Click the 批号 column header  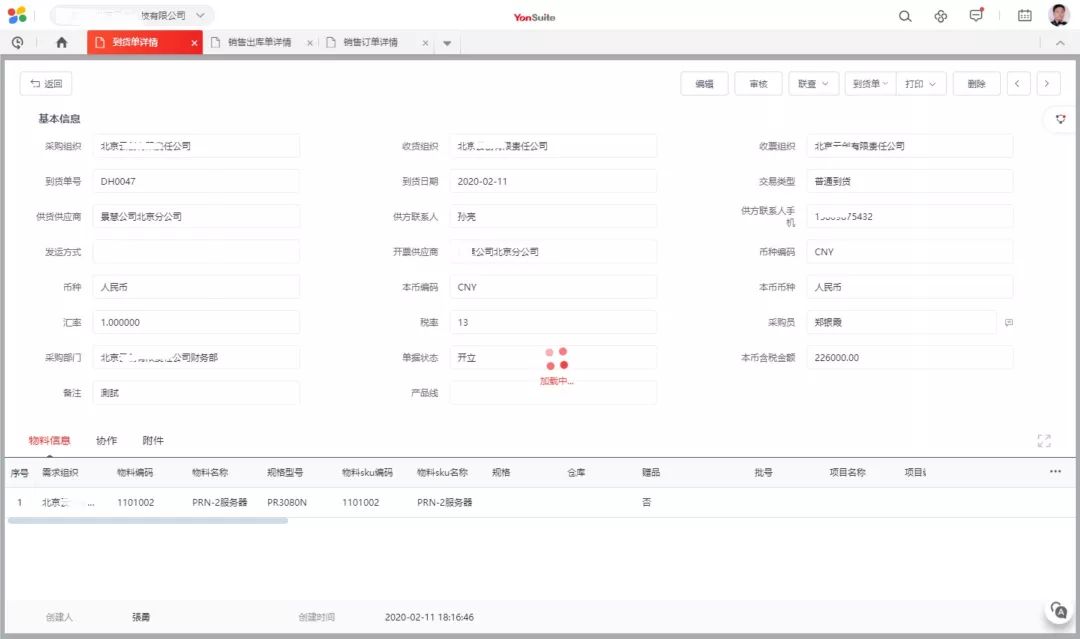[x=763, y=472]
